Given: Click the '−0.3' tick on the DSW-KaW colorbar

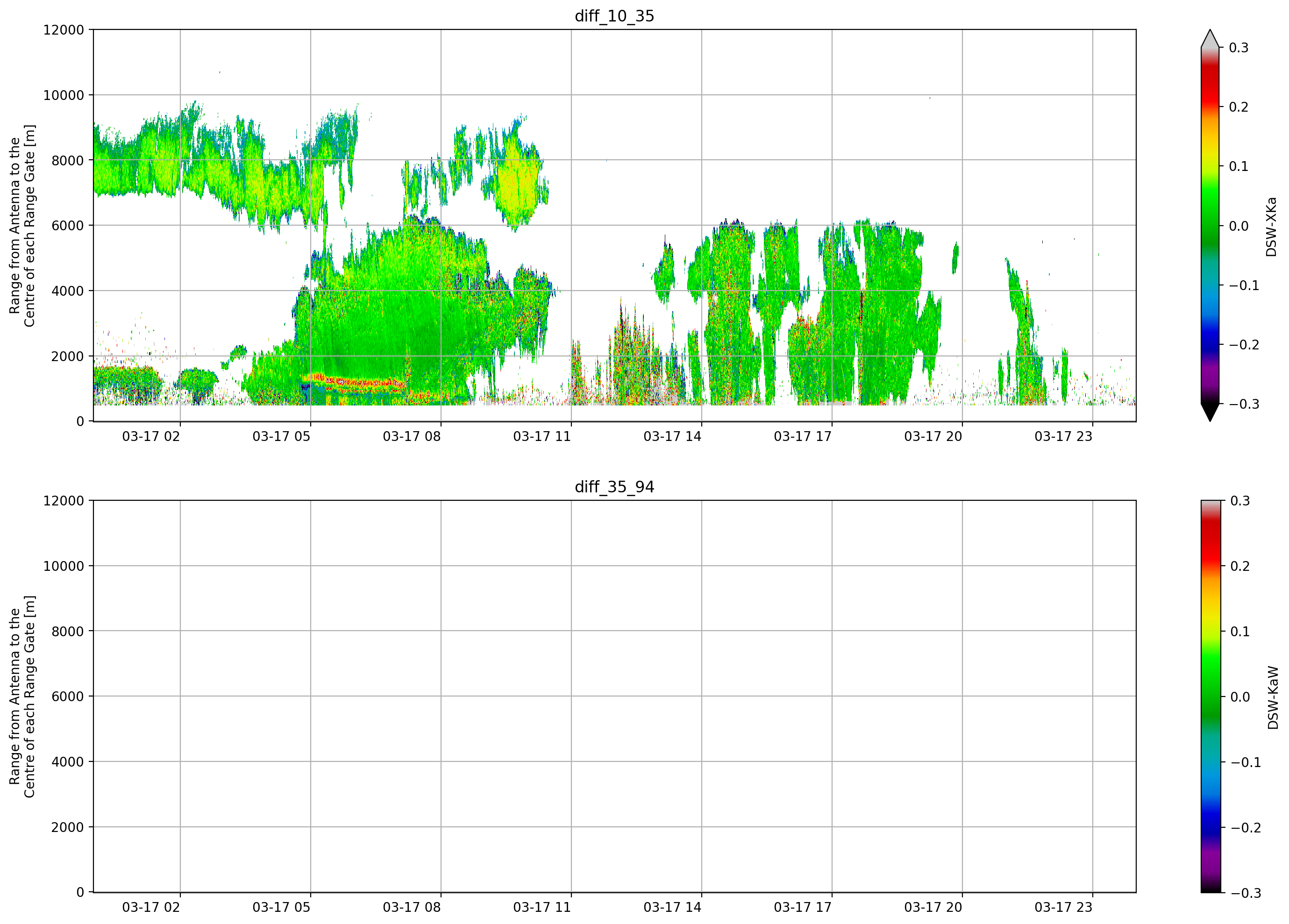Looking at the screenshot, I should coord(1246,893).
